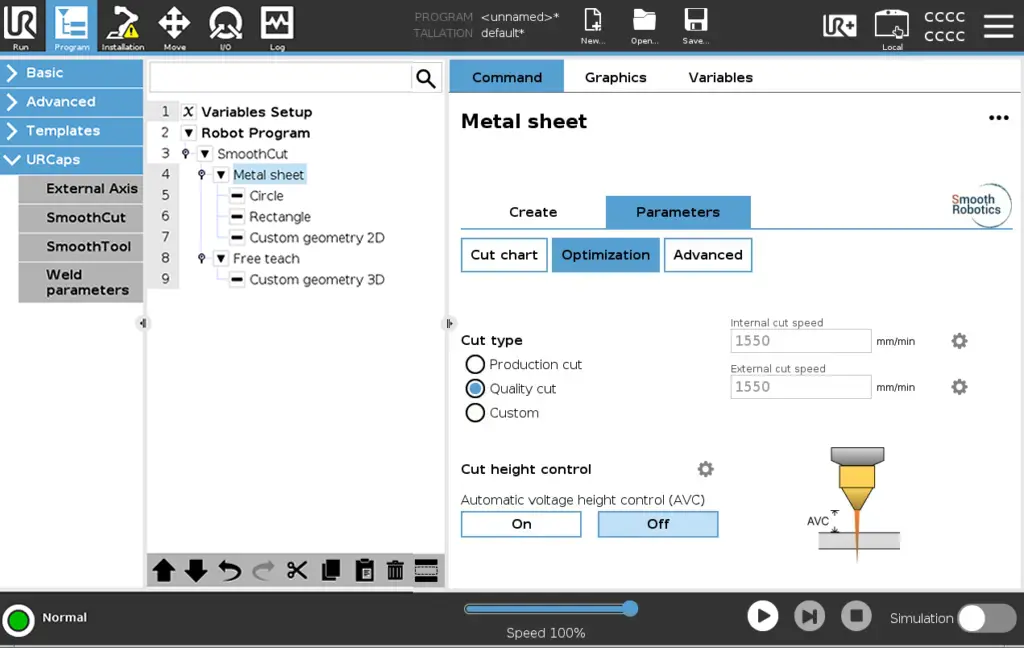1024x648 pixels.
Task: Open the Cut chart sub-tab
Action: (x=504, y=255)
